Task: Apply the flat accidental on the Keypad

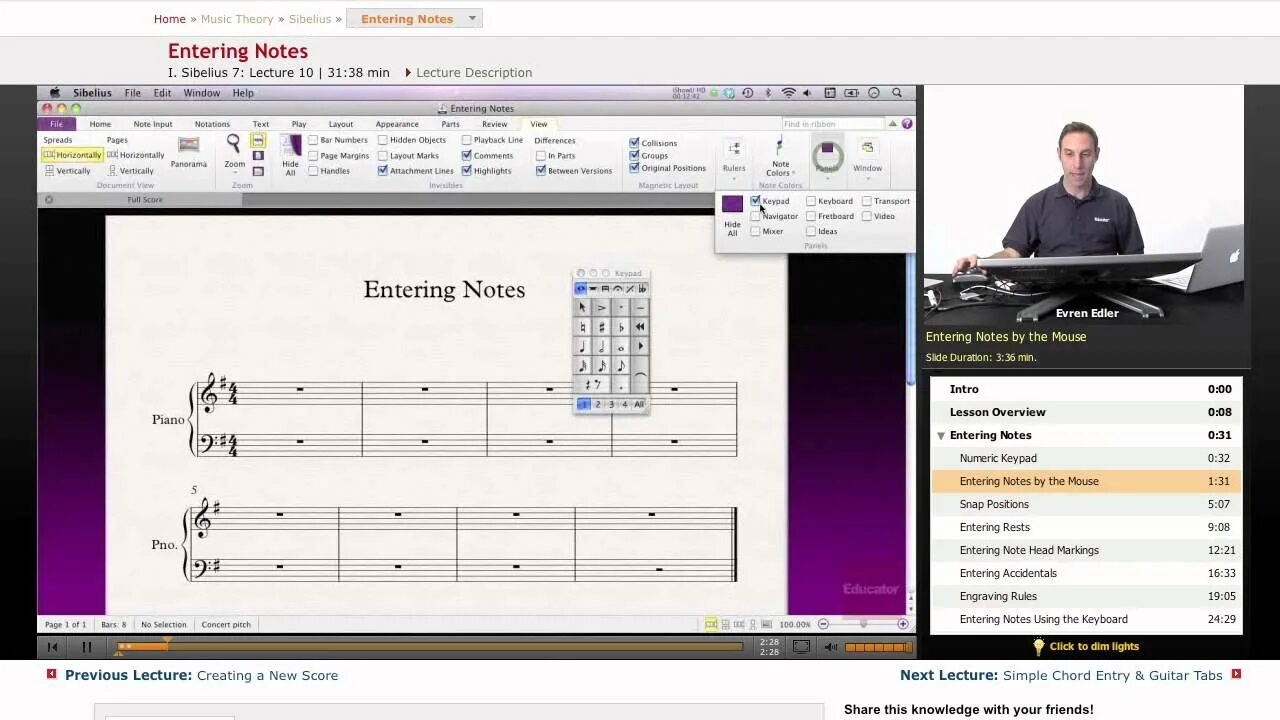Action: coord(621,327)
